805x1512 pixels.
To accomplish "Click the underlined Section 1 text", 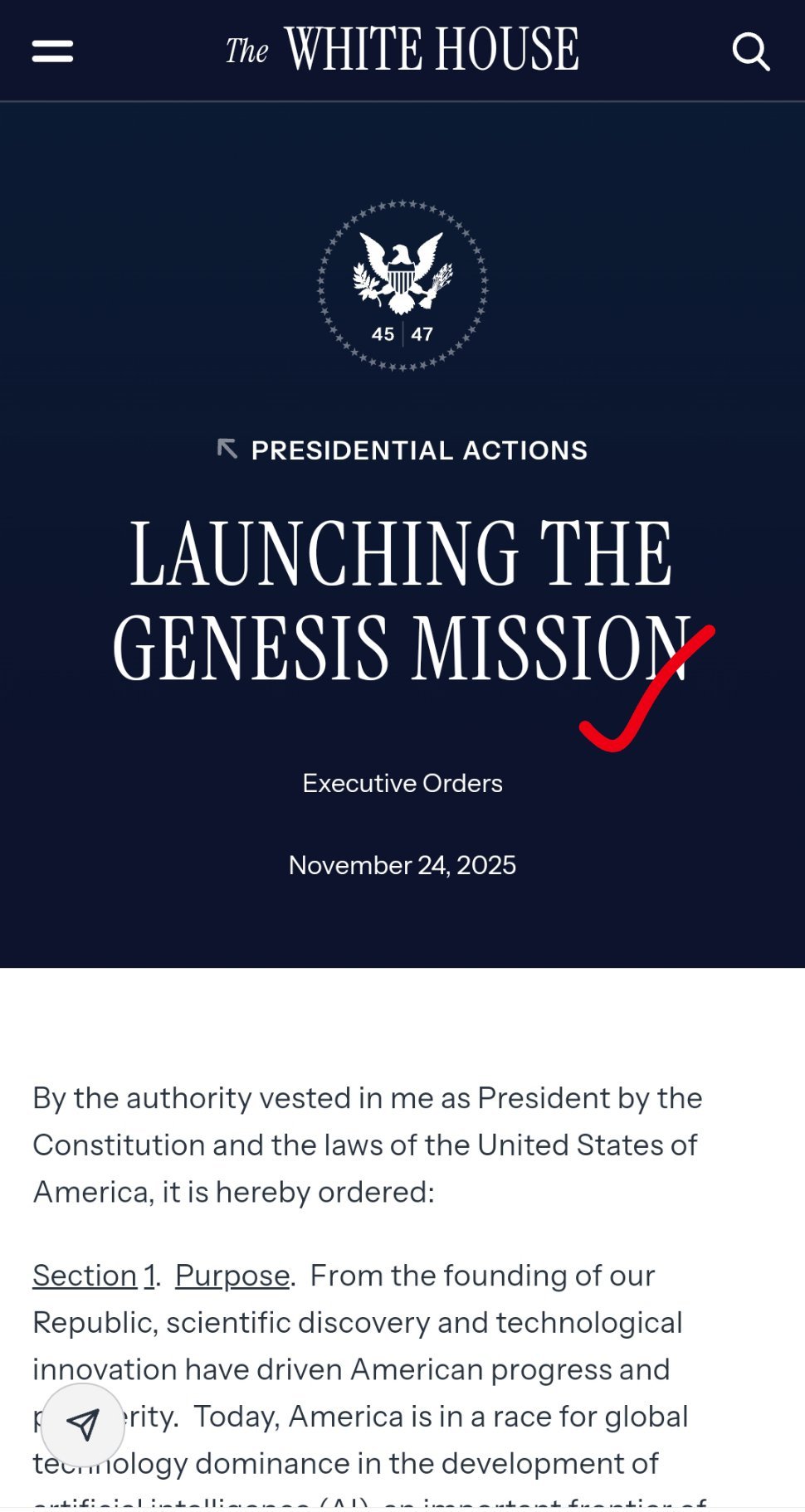I will [x=93, y=1276].
